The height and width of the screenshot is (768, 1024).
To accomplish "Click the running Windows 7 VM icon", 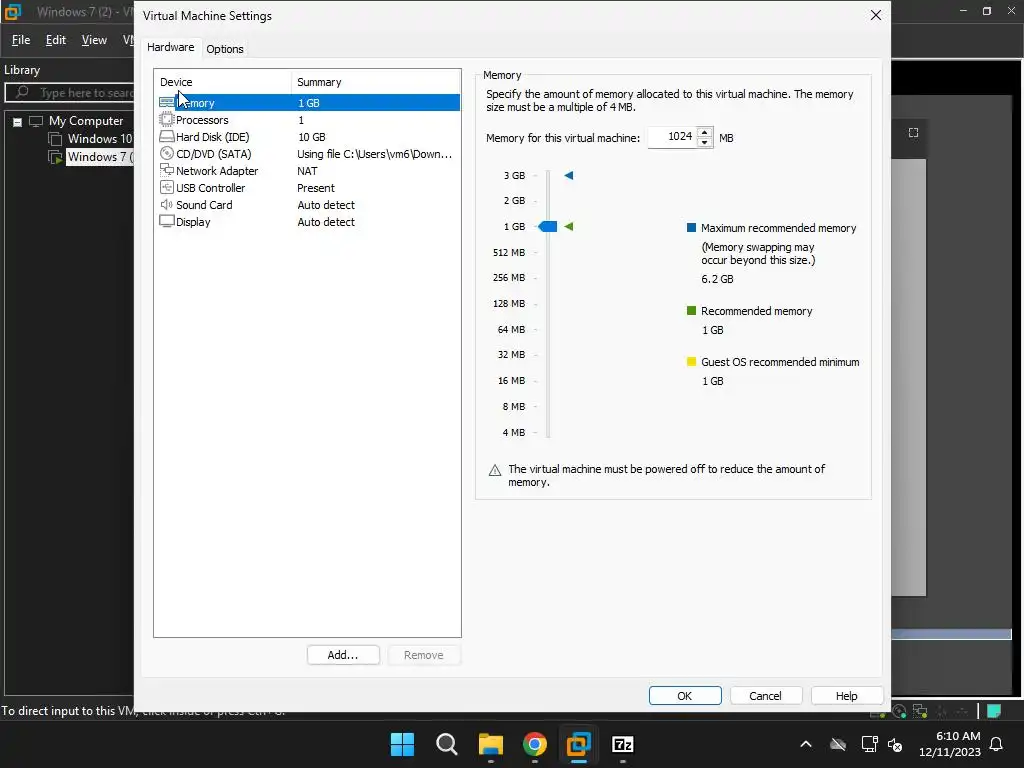I will point(56,157).
